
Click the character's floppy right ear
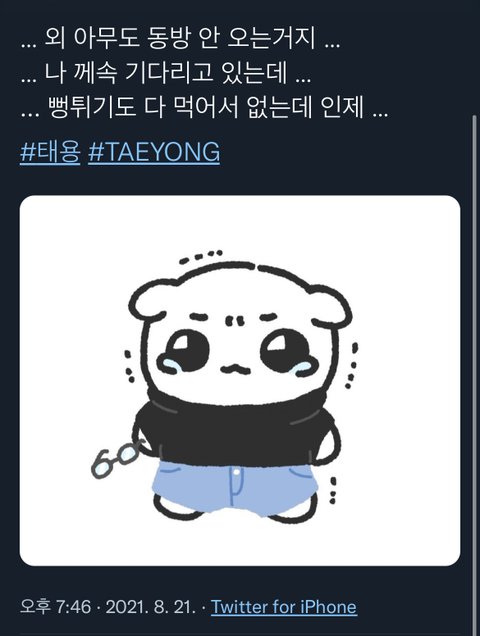coord(329,305)
